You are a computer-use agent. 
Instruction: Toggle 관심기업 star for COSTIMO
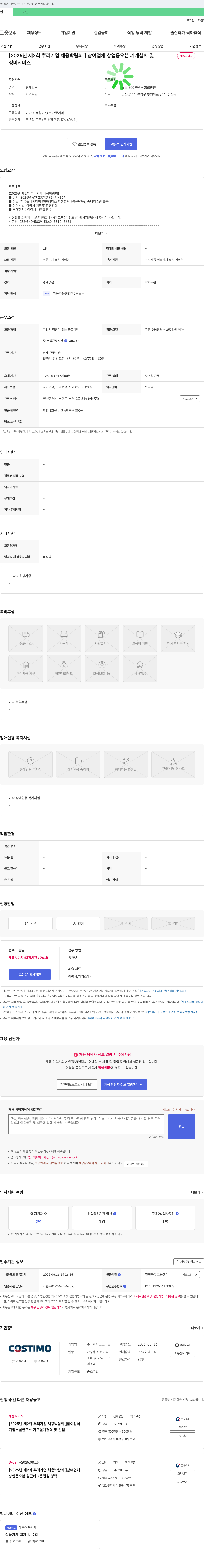pyautogui.click(x=19, y=1361)
